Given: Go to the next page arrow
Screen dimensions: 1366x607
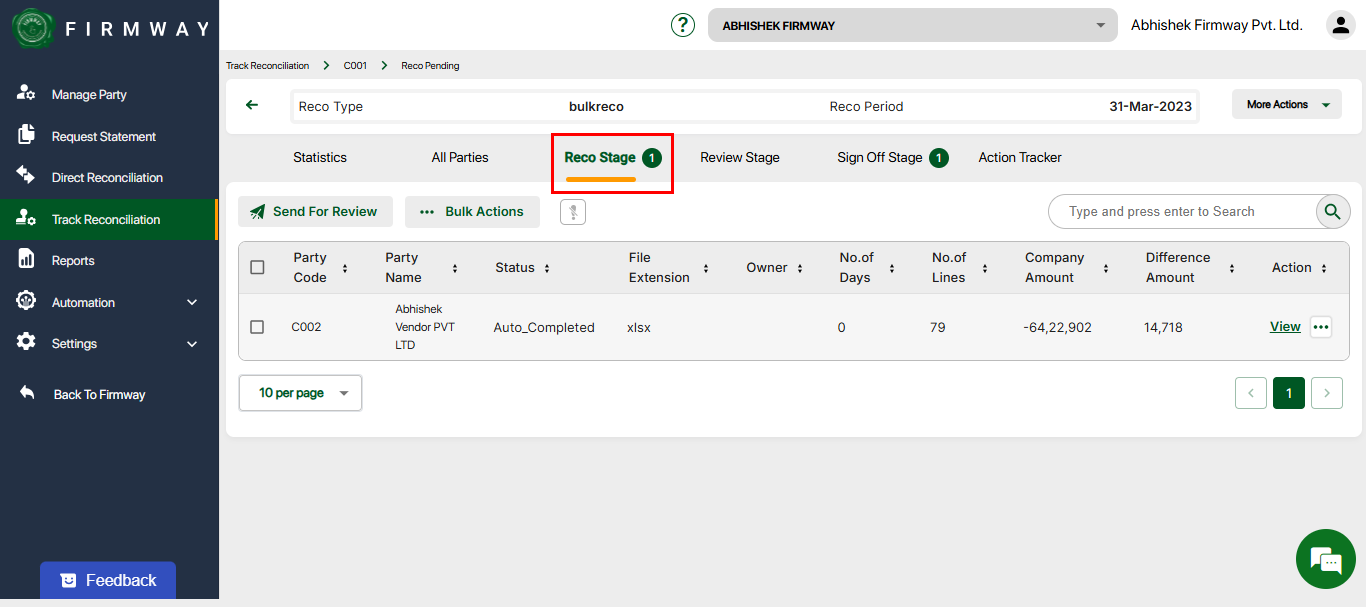Looking at the screenshot, I should 1327,393.
